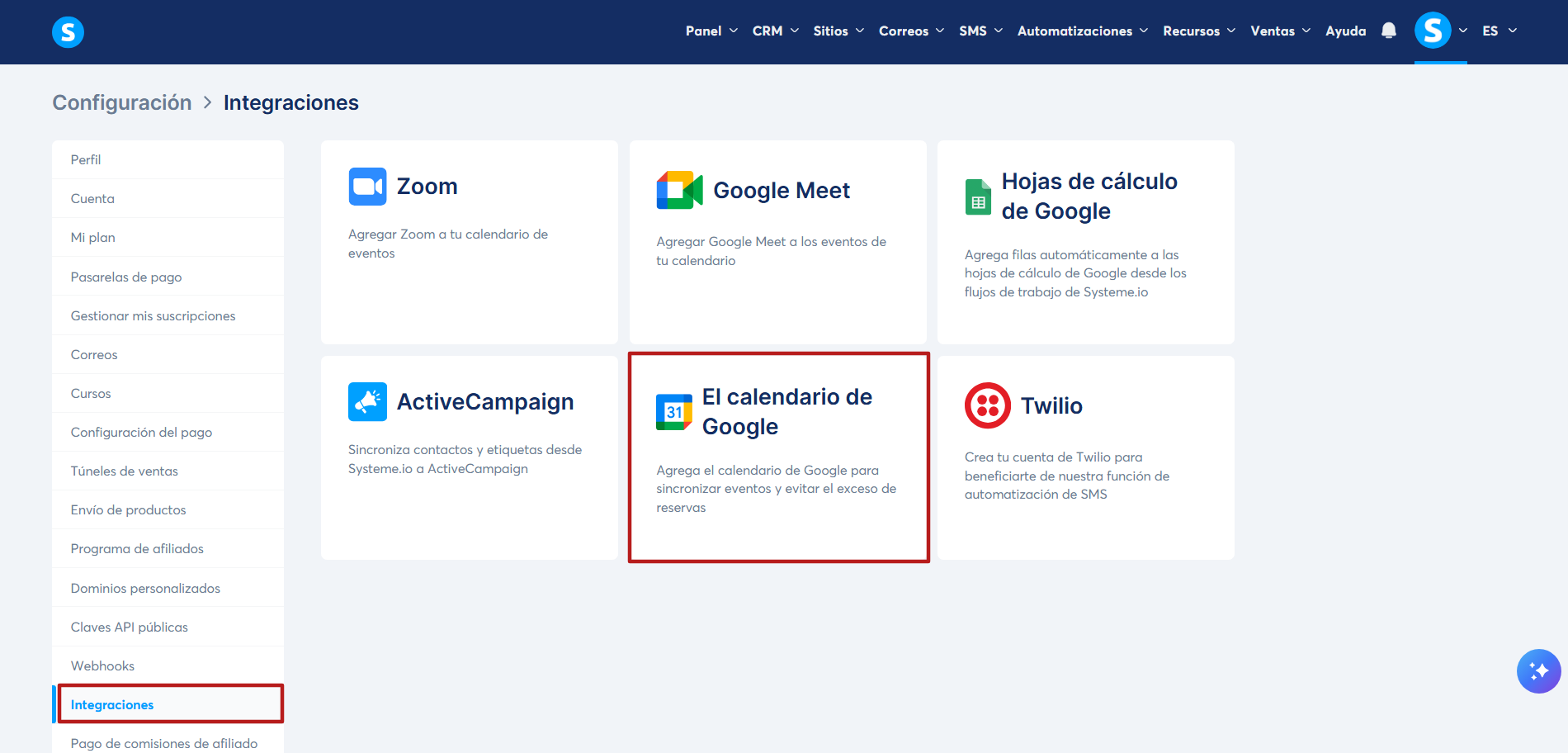The width and height of the screenshot is (1568, 753).
Task: Click 'Agregar Google Meet a los eventos' description
Action: [x=772, y=251]
